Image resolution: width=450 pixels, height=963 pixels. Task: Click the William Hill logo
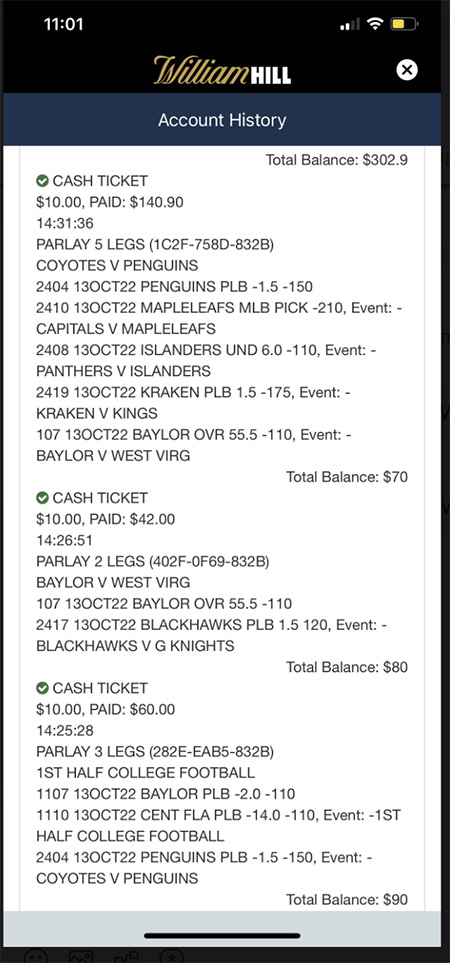[222, 70]
